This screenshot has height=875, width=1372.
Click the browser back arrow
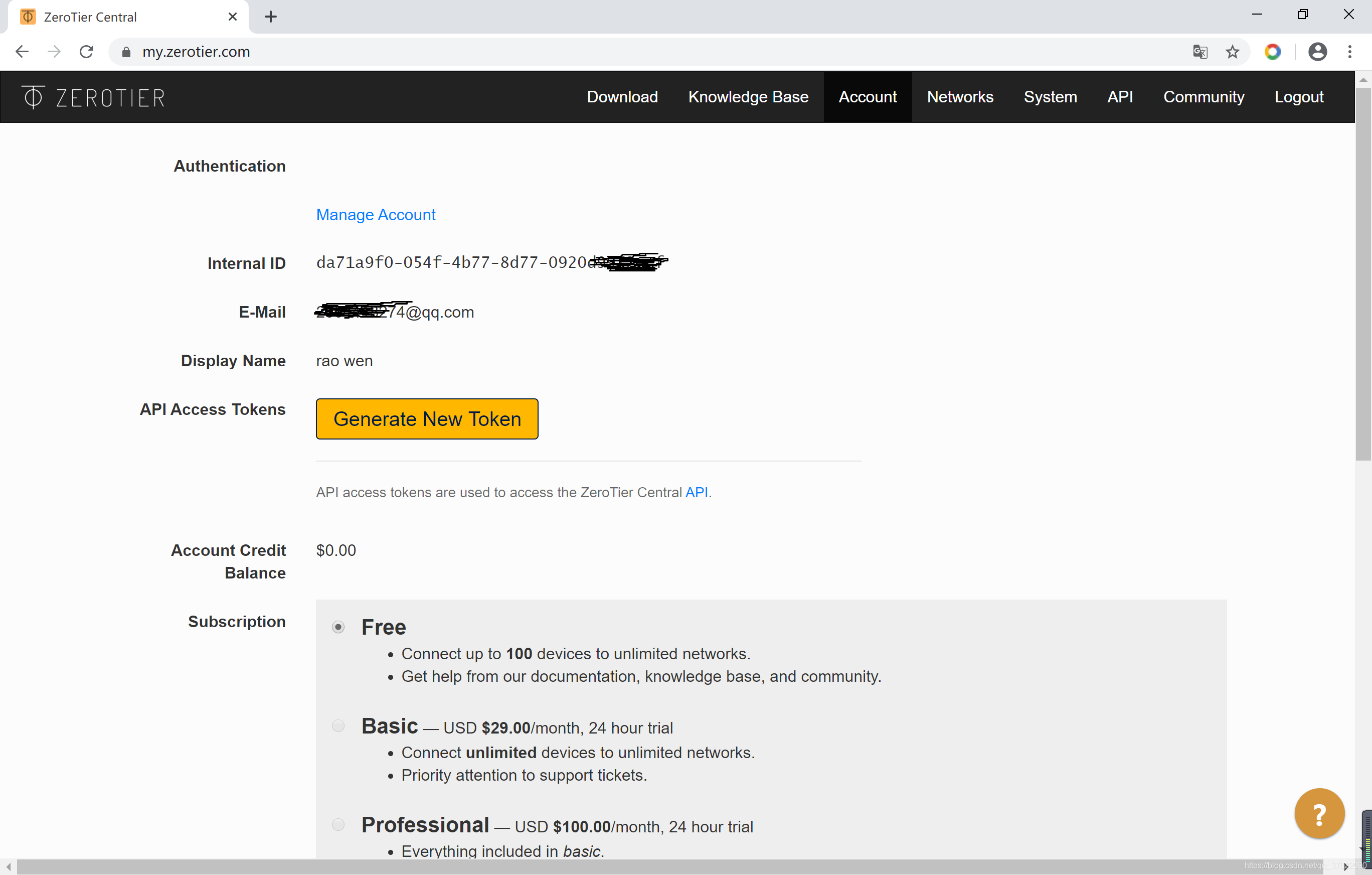tap(22, 52)
